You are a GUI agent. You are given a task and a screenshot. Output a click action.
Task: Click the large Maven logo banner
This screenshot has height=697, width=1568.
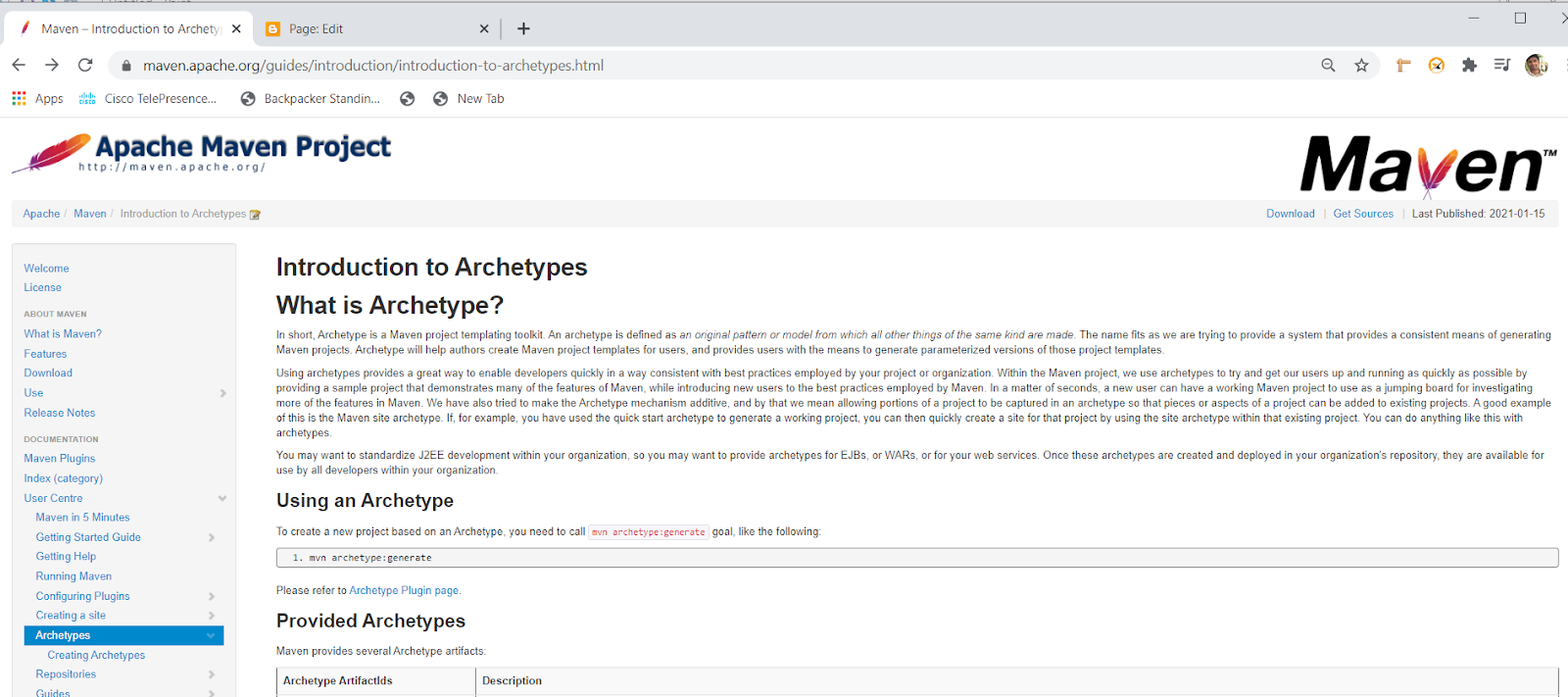pyautogui.click(x=1428, y=165)
